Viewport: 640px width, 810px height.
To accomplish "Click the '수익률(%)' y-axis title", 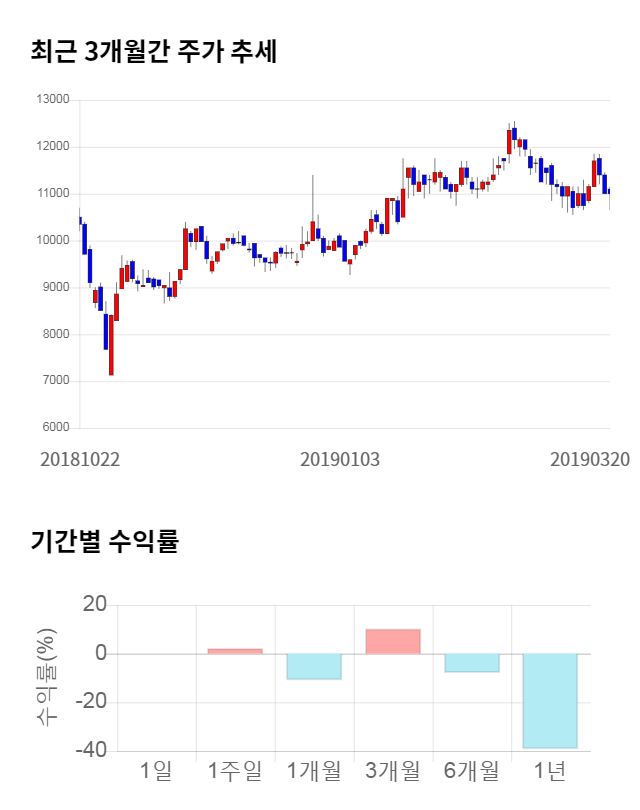I will click(47, 676).
